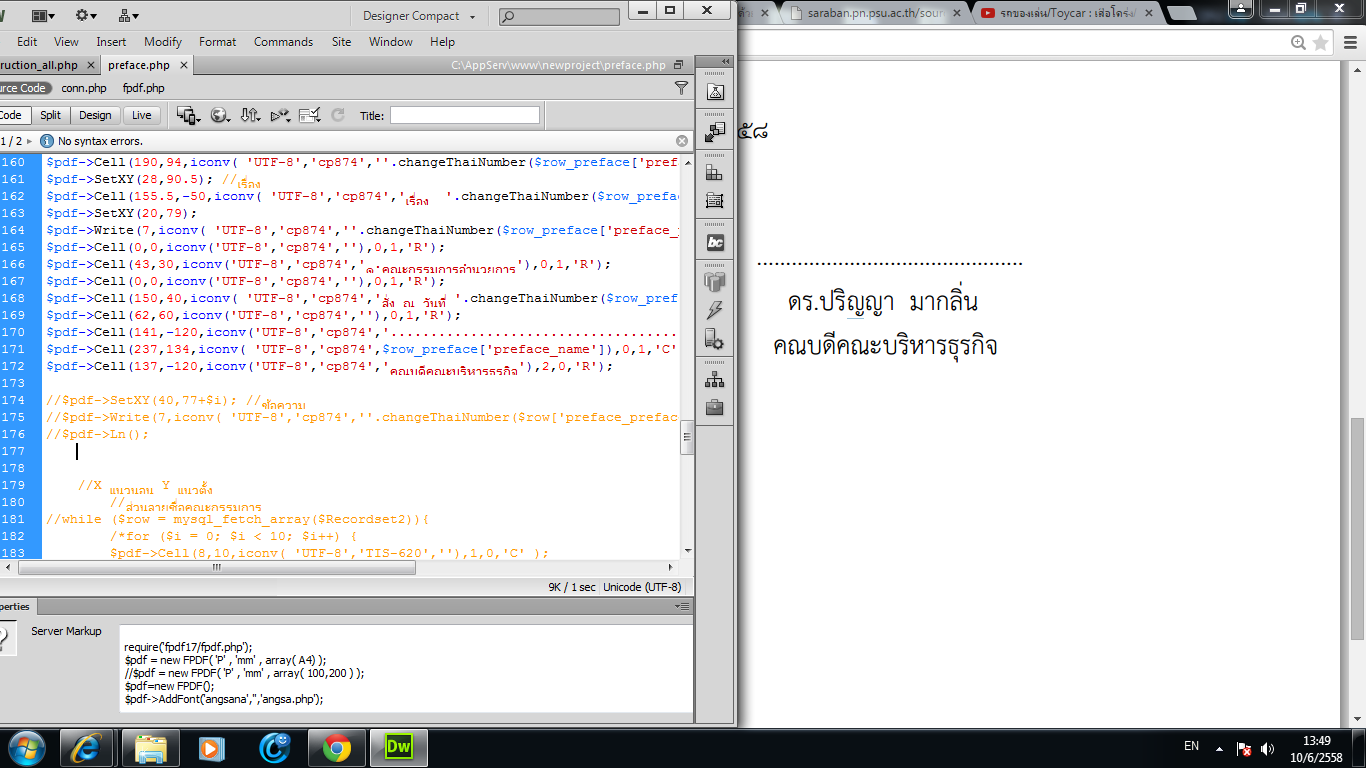Image resolution: width=1366 pixels, height=768 pixels.
Task: Switch to the preface.php document tab
Action: (x=139, y=65)
